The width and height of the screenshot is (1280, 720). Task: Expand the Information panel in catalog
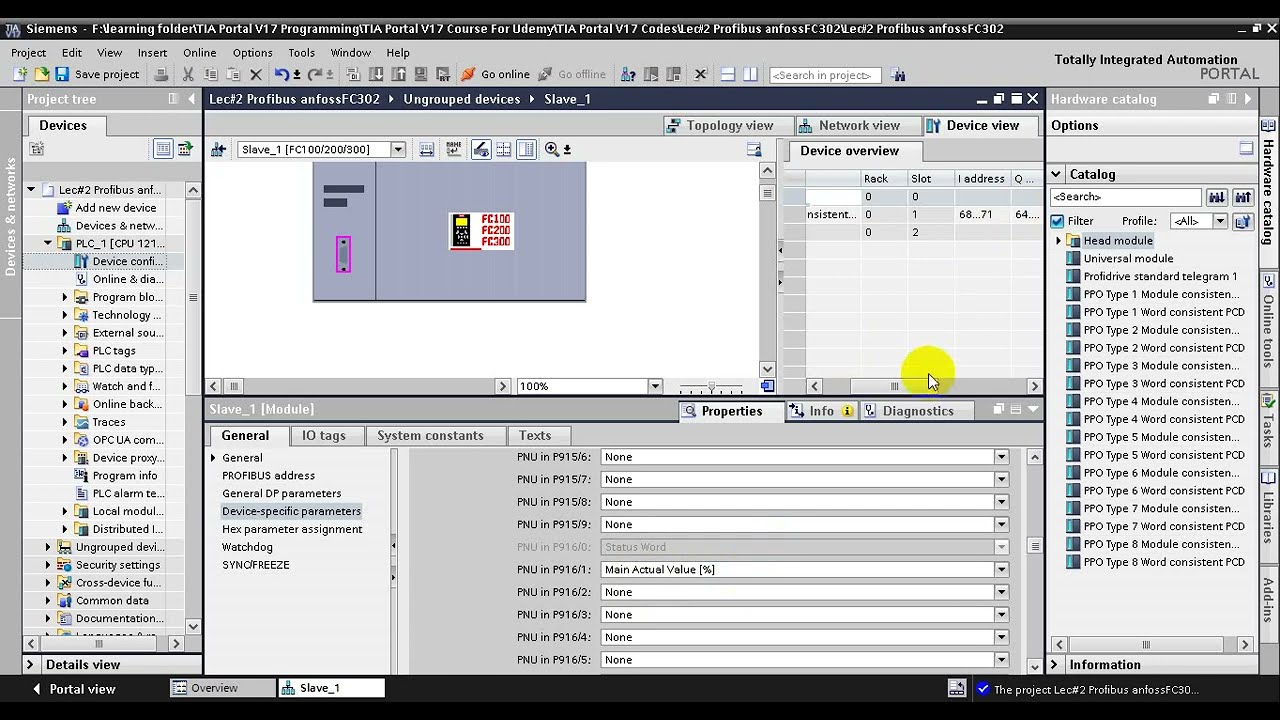pos(1054,664)
